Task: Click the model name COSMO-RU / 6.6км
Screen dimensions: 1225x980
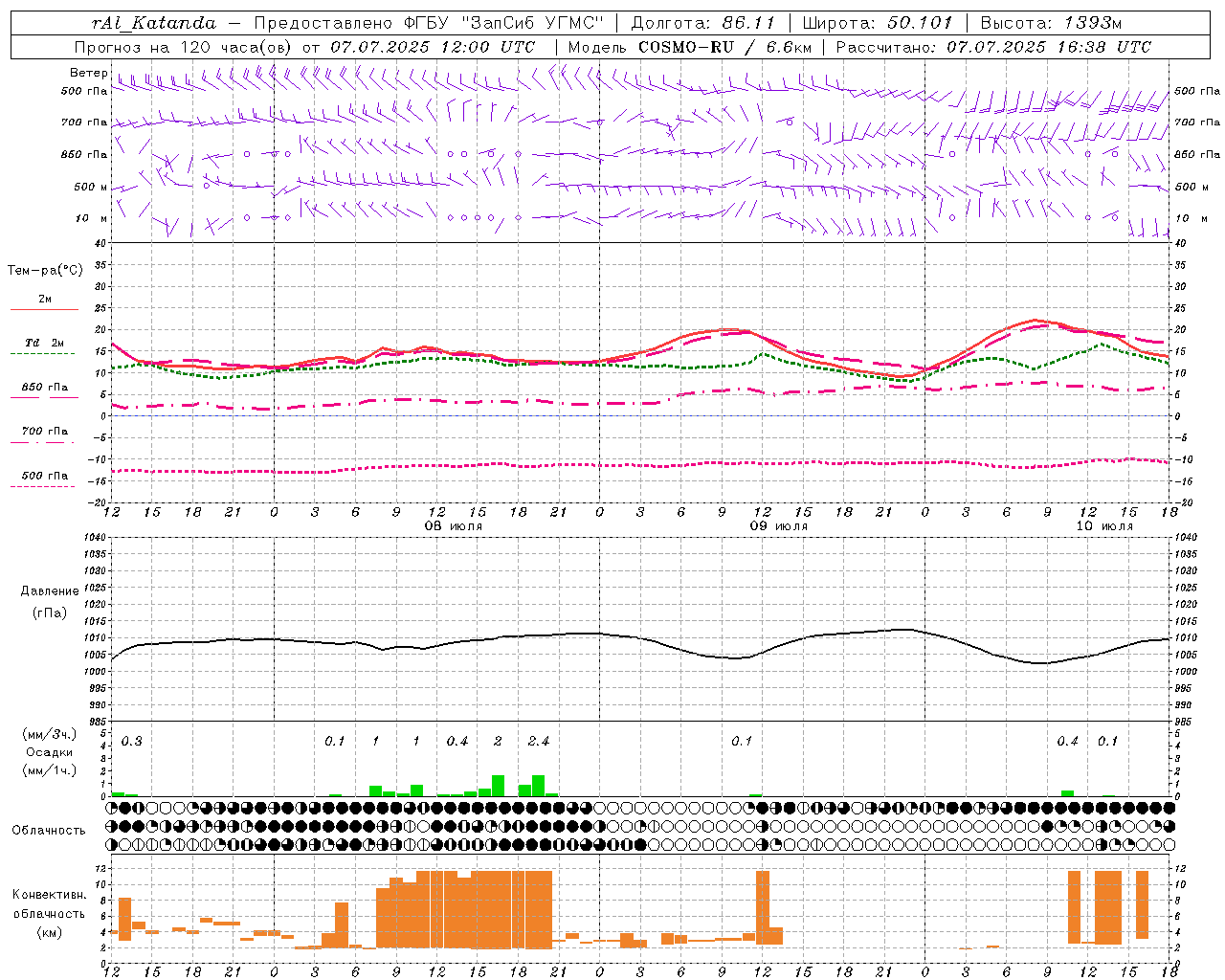Action: coord(724,47)
